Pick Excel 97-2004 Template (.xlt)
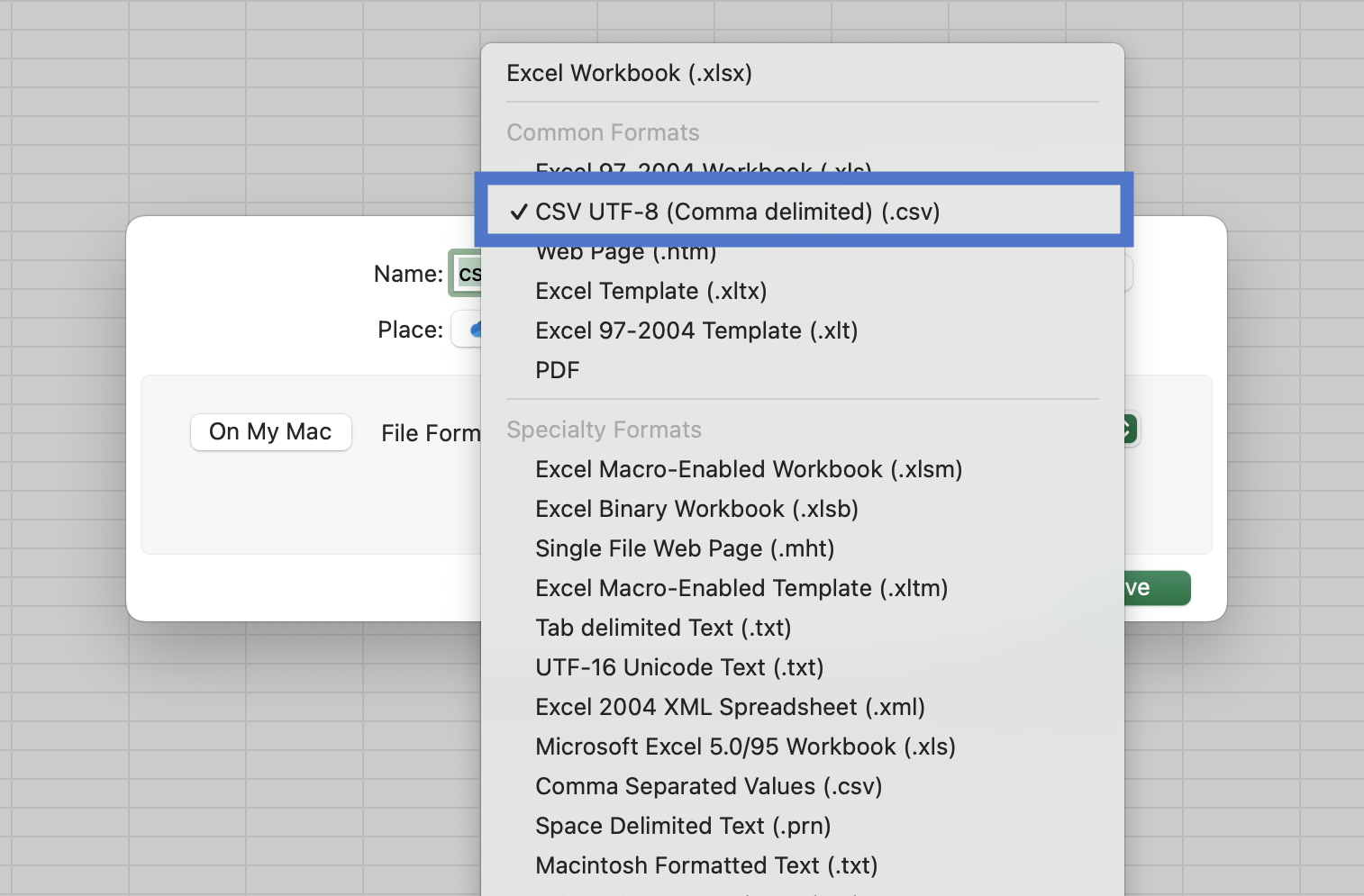 coord(696,330)
